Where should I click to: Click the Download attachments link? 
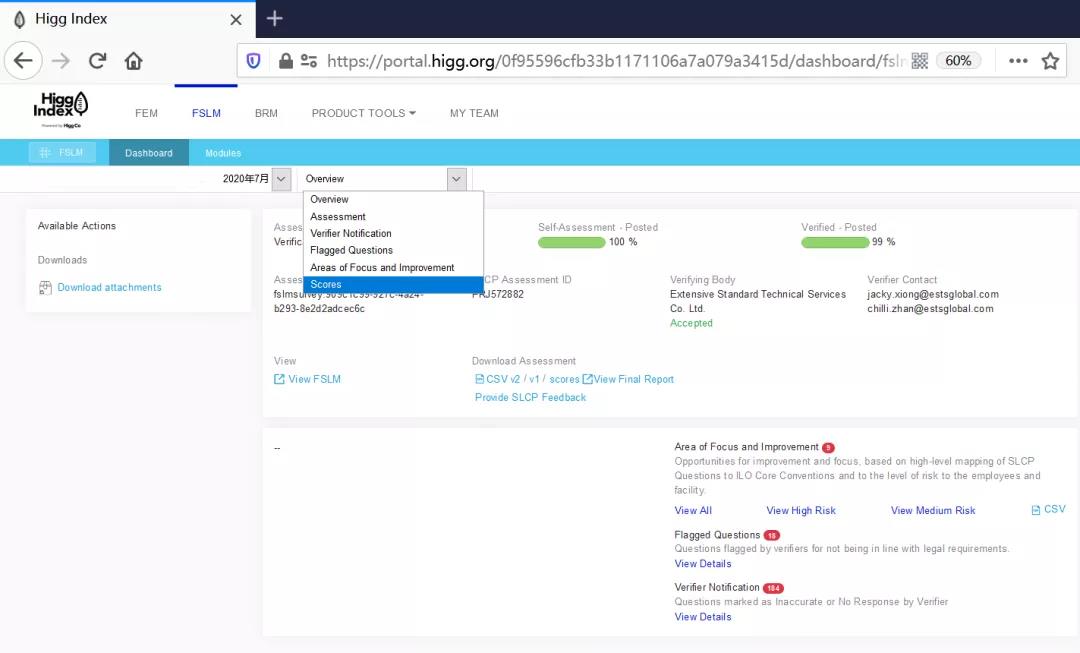pos(109,287)
